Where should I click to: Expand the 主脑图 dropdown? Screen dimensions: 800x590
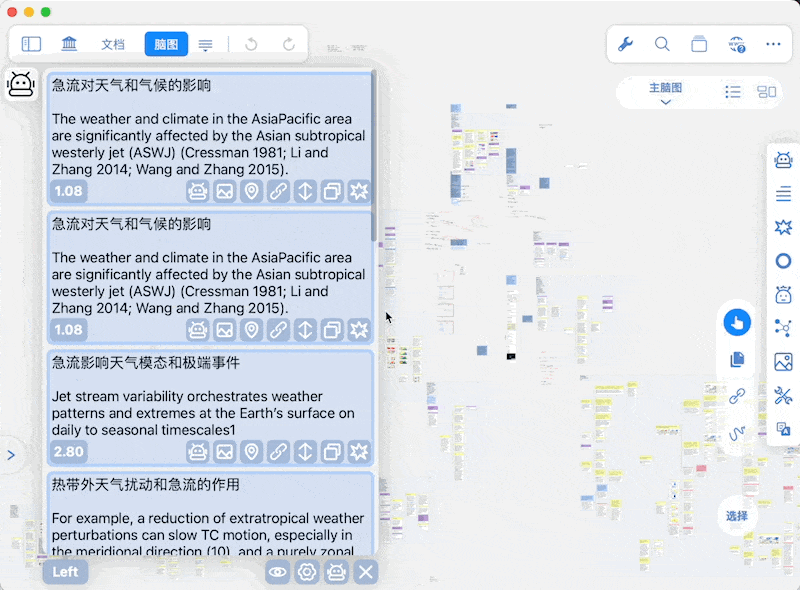(665, 93)
